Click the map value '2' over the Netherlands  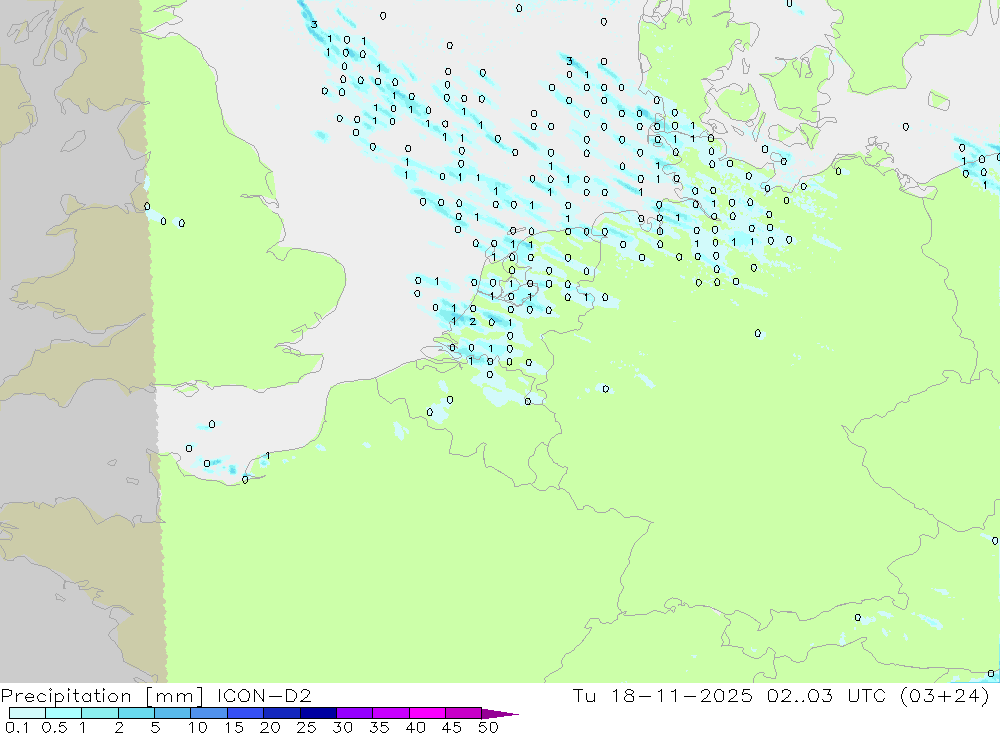[473, 322]
